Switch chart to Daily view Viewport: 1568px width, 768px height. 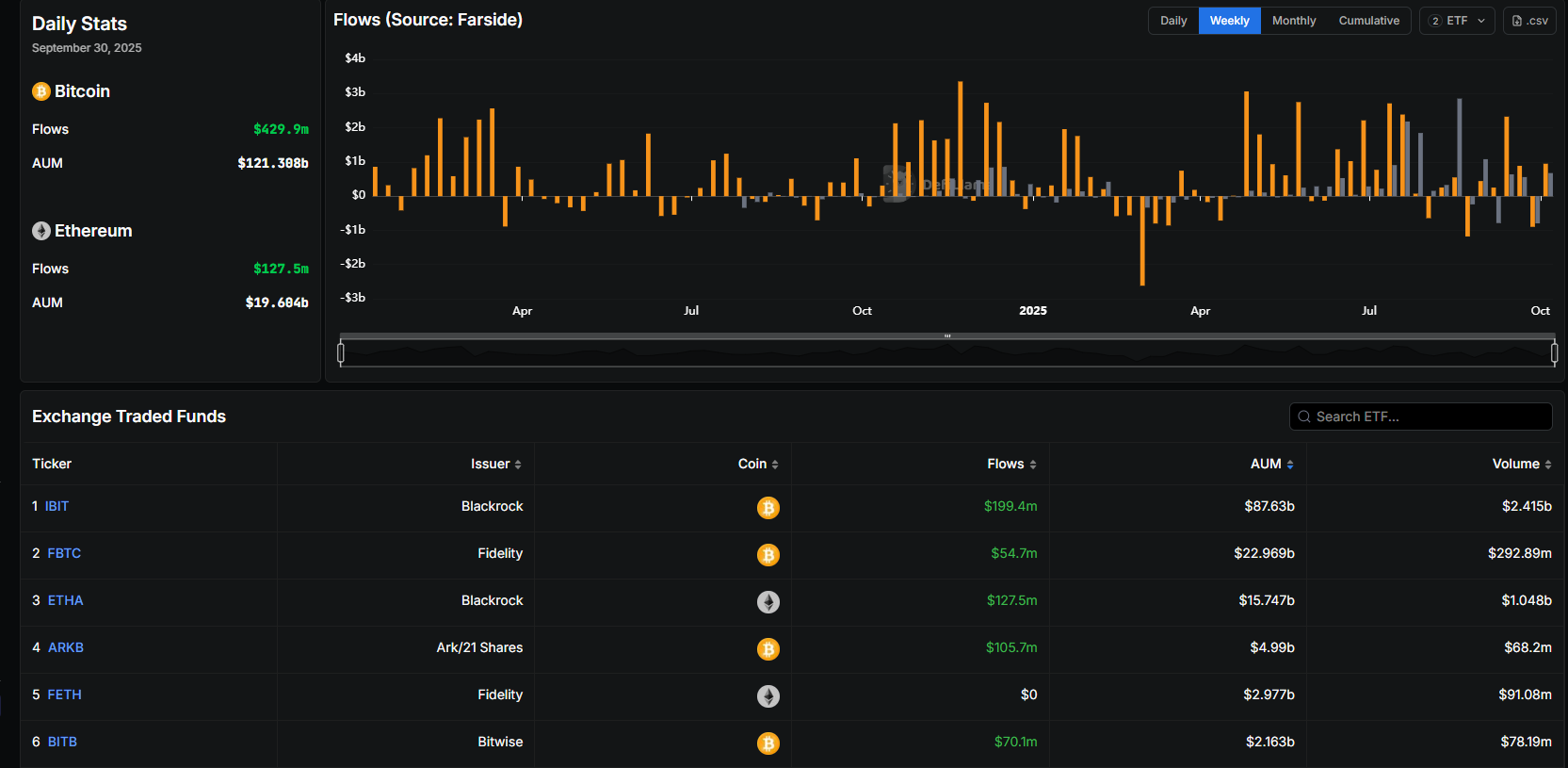(x=1173, y=21)
